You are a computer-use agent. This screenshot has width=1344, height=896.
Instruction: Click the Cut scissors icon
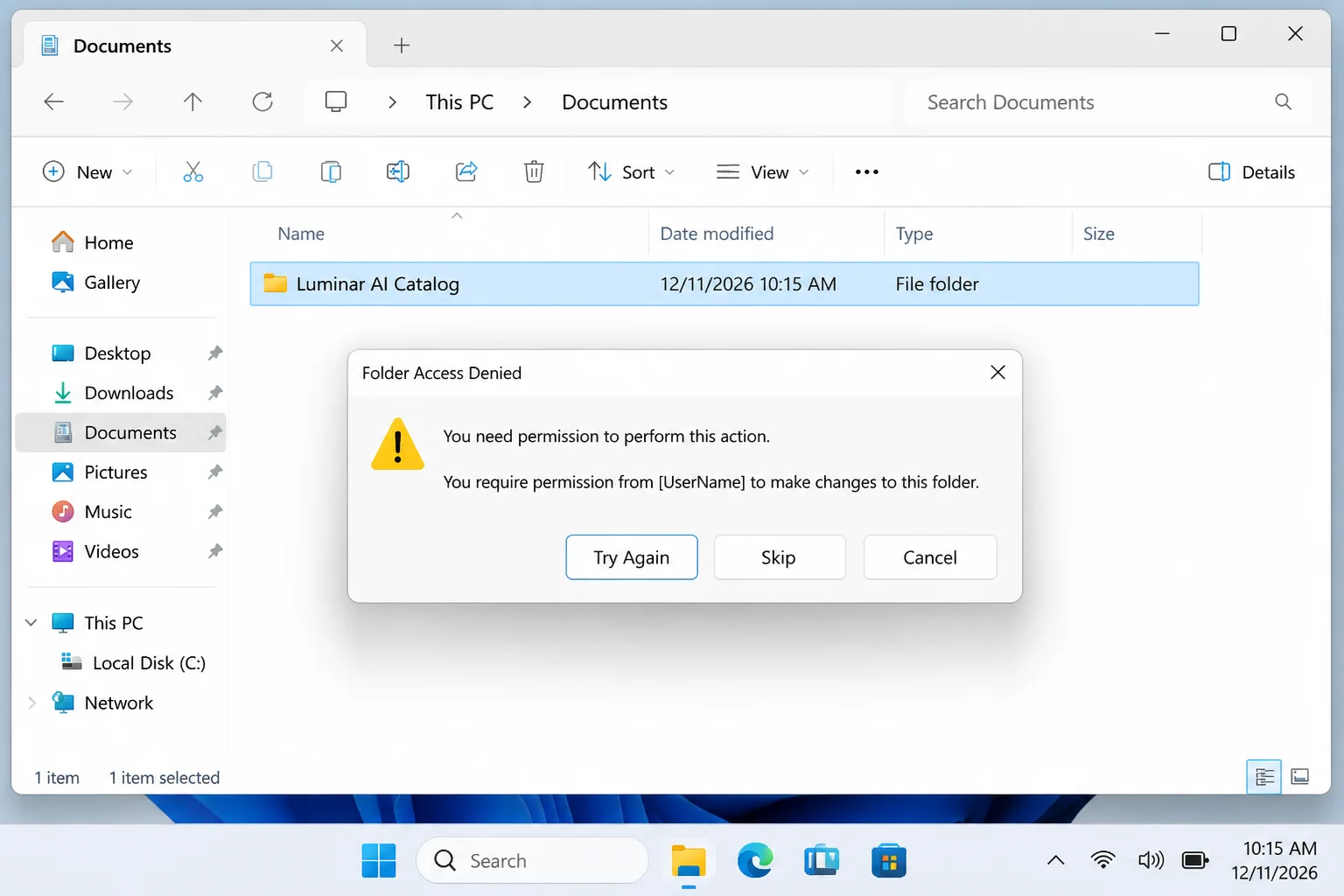[192, 171]
